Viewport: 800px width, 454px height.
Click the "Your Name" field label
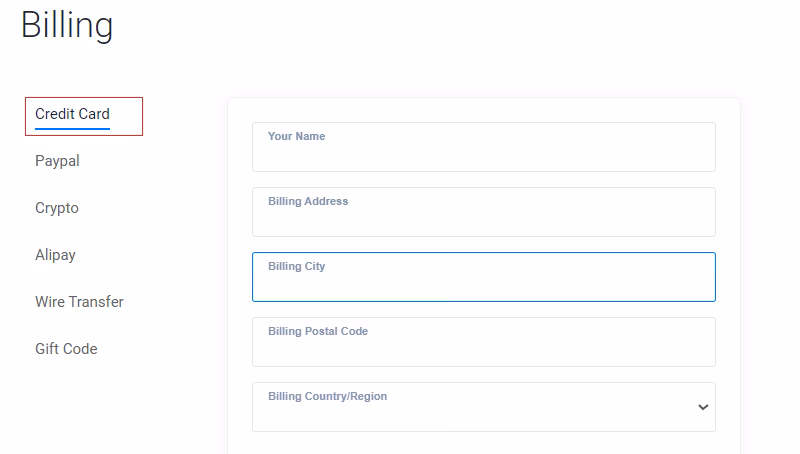[x=296, y=136]
